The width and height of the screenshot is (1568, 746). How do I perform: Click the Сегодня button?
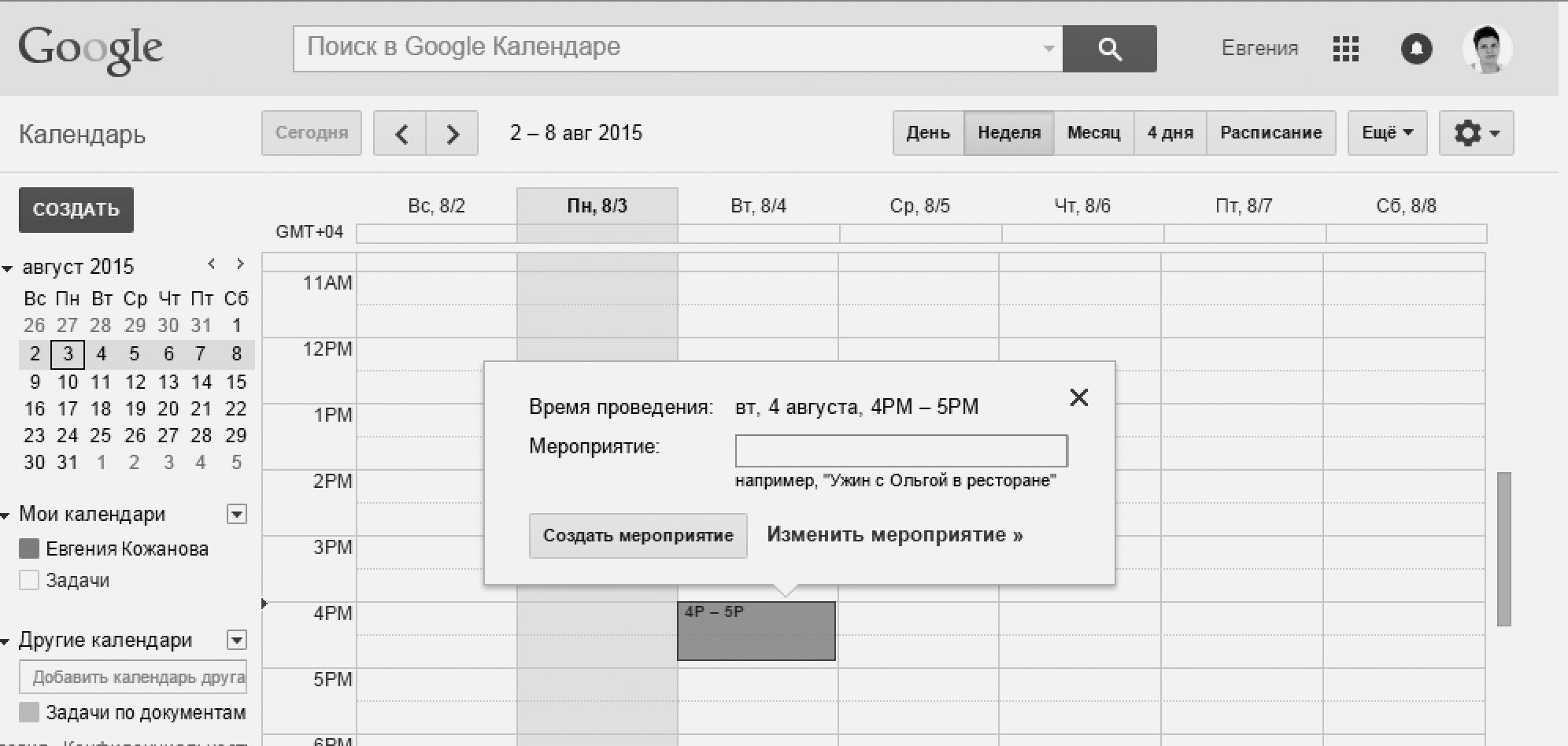[x=312, y=133]
